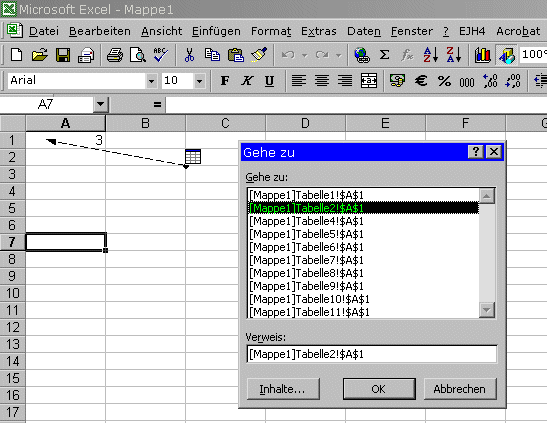
Task: Sort descending with the Z-A icon
Action: point(454,55)
